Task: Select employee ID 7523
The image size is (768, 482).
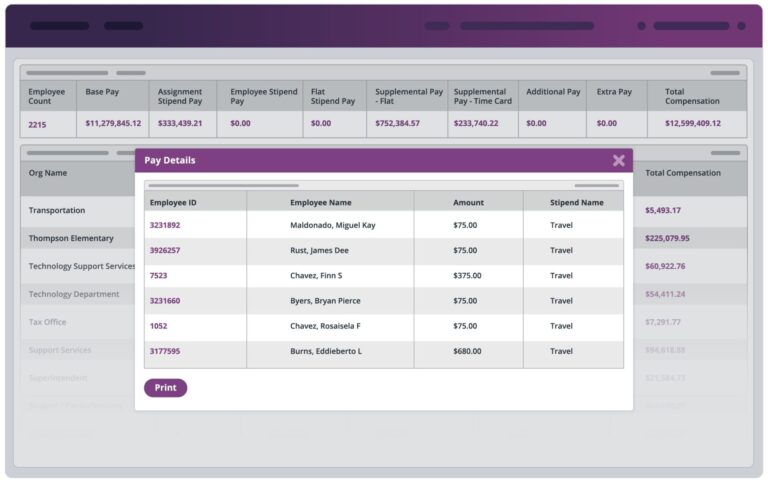Action: pyautogui.click(x=158, y=276)
